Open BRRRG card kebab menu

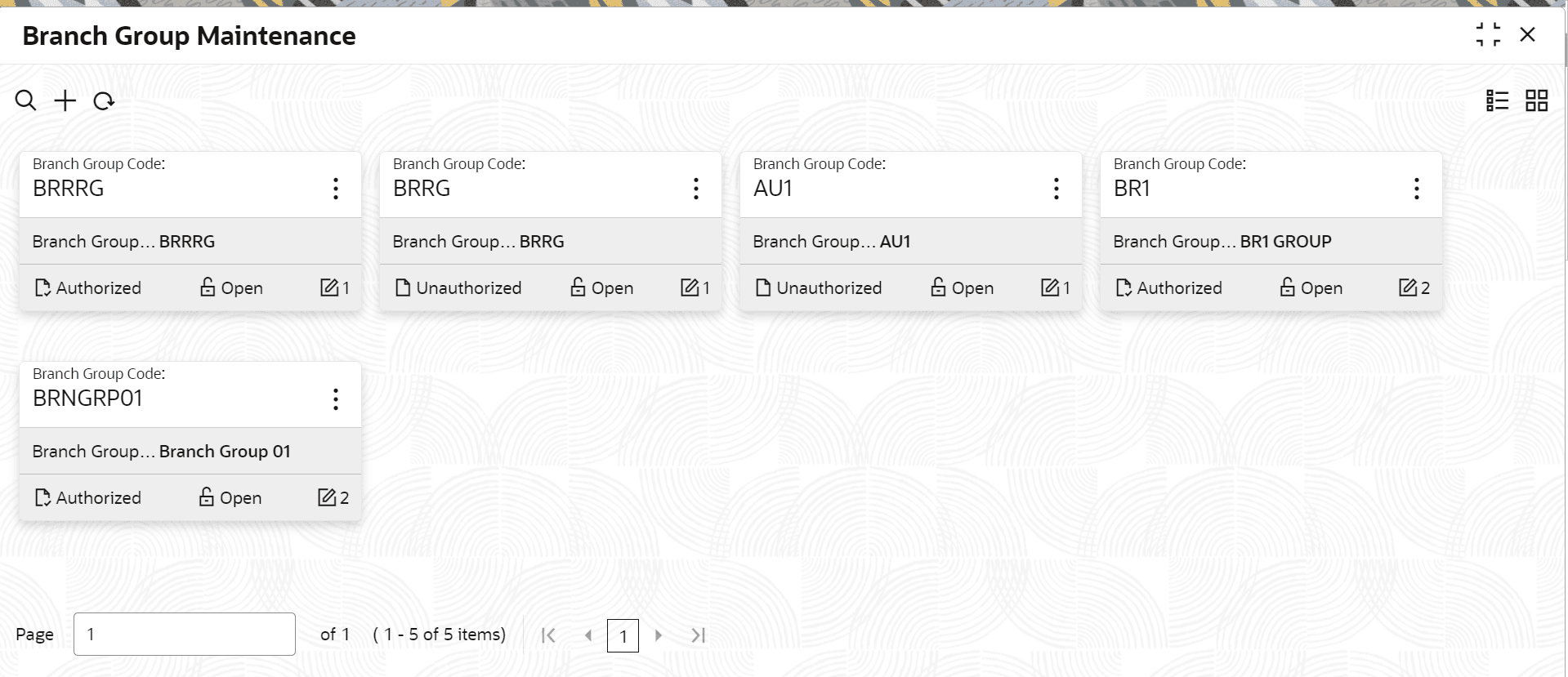pyautogui.click(x=336, y=189)
